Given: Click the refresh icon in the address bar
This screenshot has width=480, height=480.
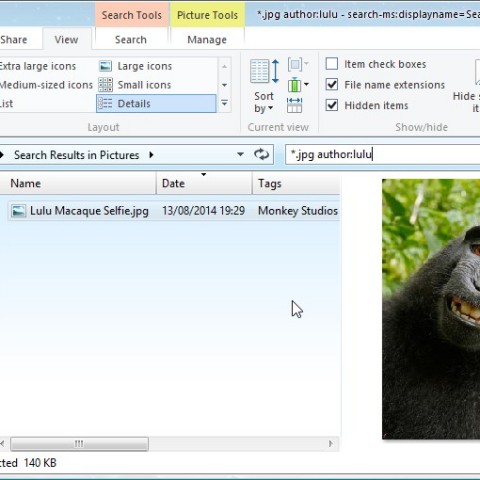Looking at the screenshot, I should [x=261, y=154].
